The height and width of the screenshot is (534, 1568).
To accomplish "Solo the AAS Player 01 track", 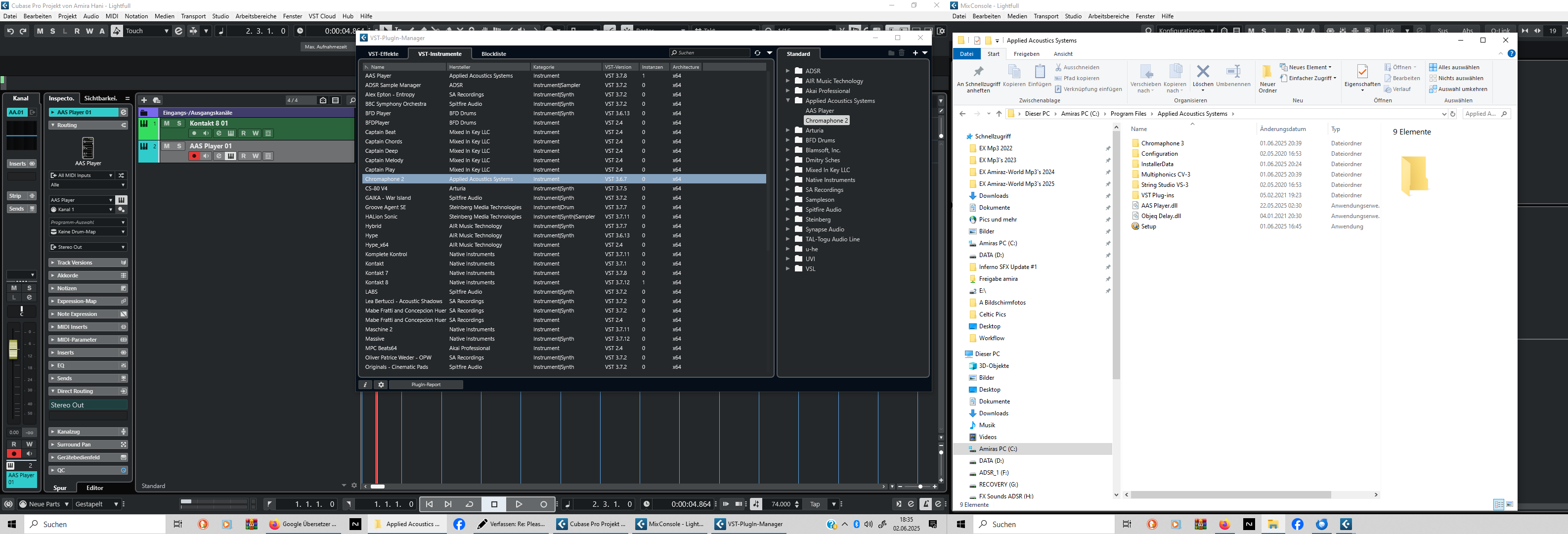I will (x=179, y=146).
